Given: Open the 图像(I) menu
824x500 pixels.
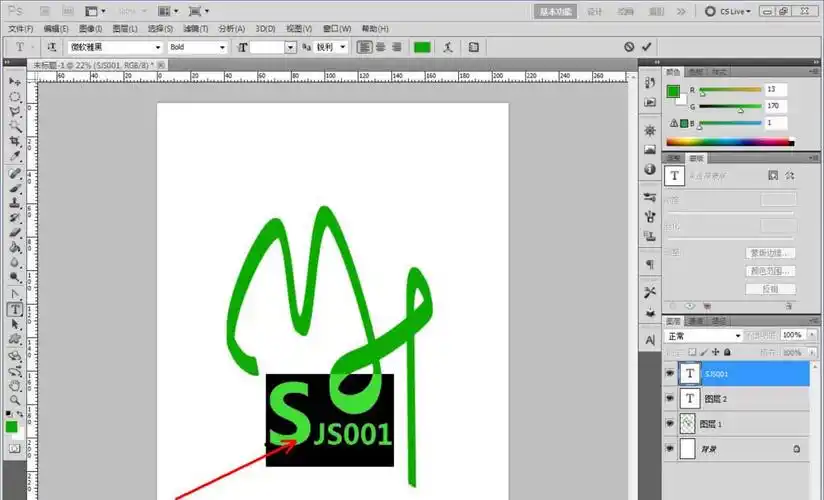Looking at the screenshot, I should (x=90, y=28).
